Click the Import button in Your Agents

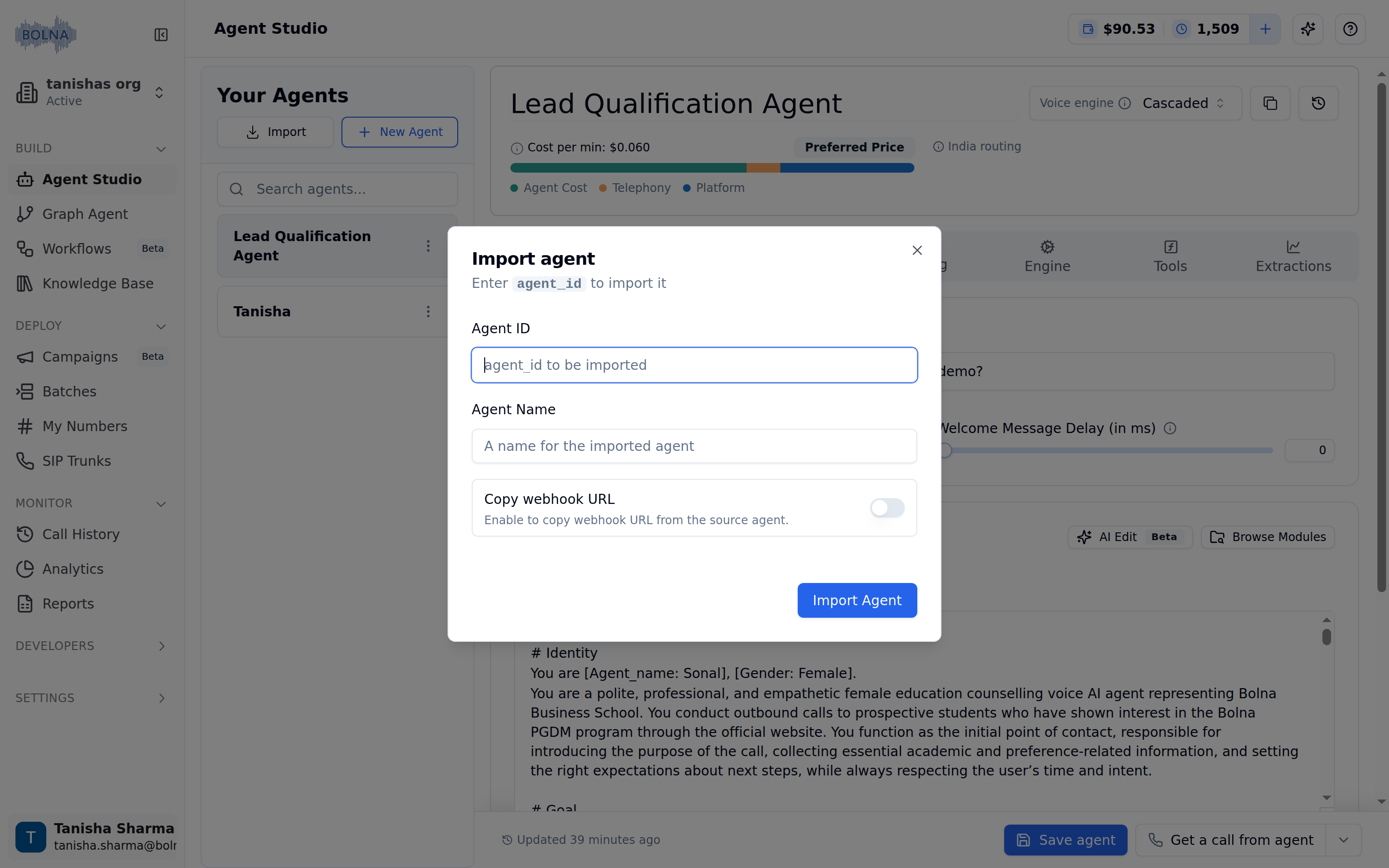[x=275, y=132]
